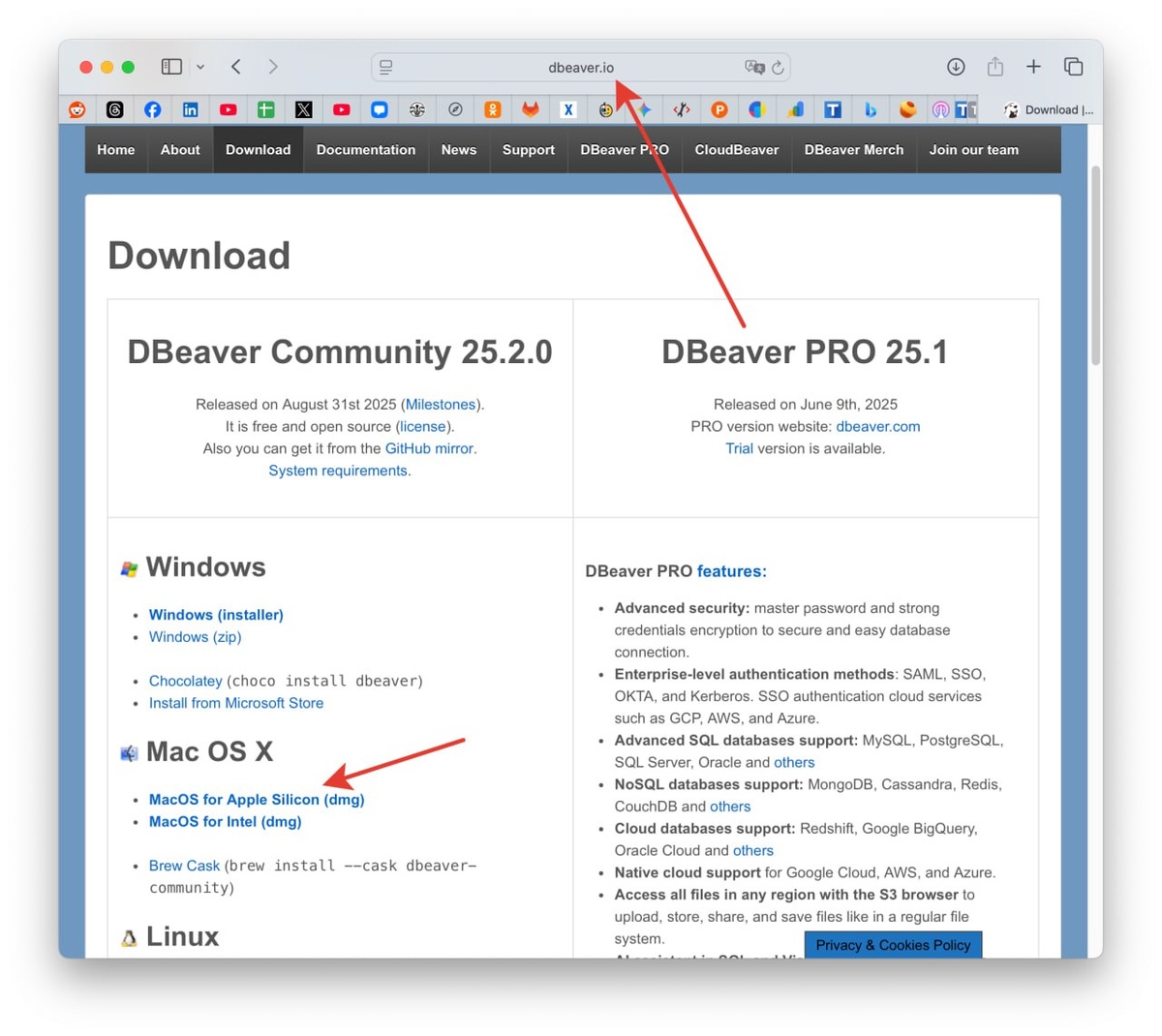1162x1036 pixels.
Task: Open the sidebar dropdown chevron
Action: (200, 67)
